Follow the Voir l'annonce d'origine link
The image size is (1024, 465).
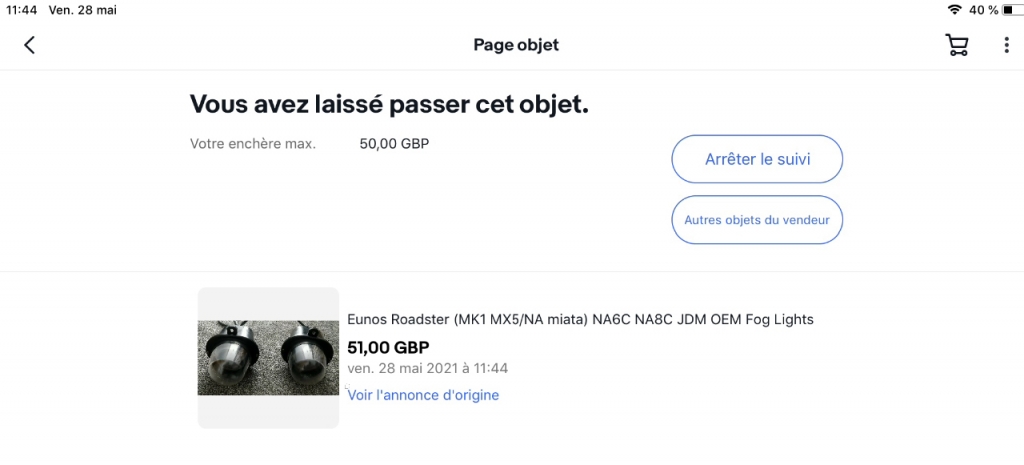point(423,395)
